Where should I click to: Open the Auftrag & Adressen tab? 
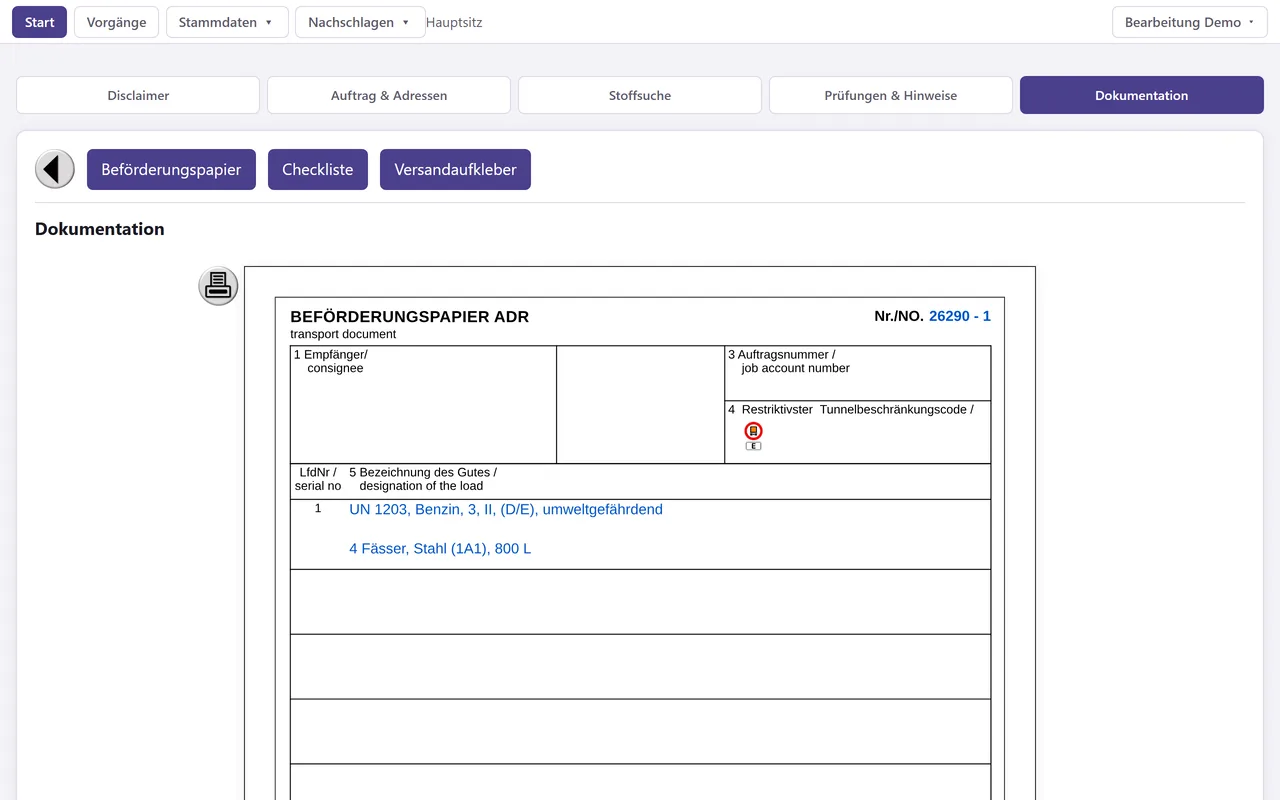click(389, 95)
